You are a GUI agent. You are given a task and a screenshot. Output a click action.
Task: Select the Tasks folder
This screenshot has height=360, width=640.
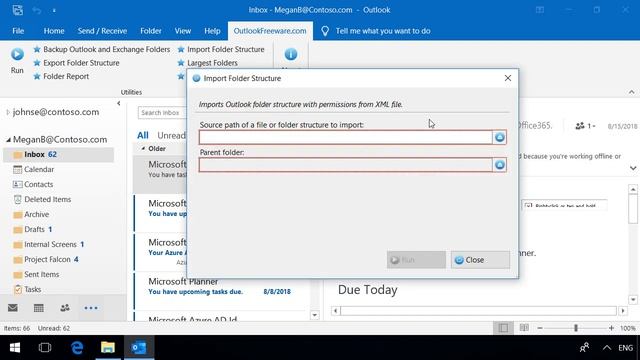pyautogui.click(x=32, y=289)
